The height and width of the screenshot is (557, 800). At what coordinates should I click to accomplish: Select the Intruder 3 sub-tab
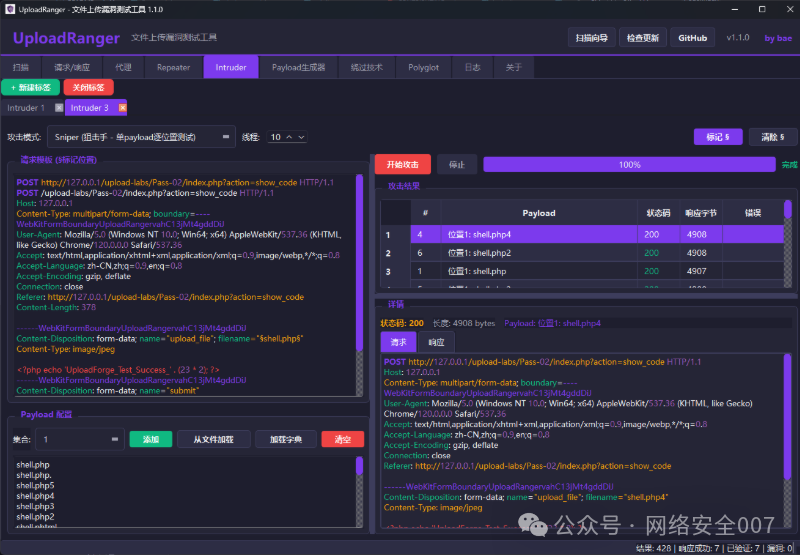[x=90, y=108]
